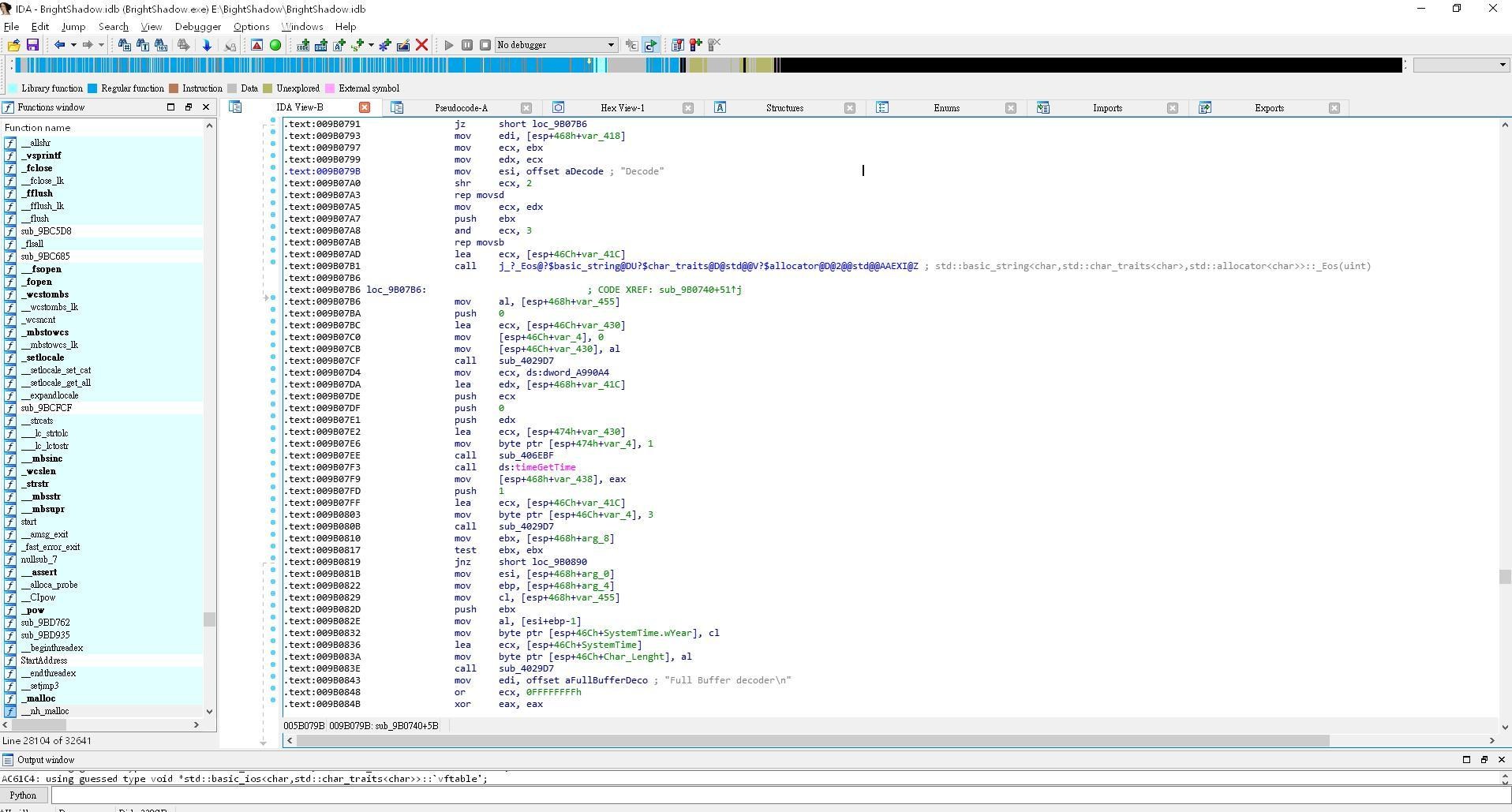Select _vsprintf in the functions list
Image resolution: width=1512 pixels, height=812 pixels.
pyautogui.click(x=40, y=155)
